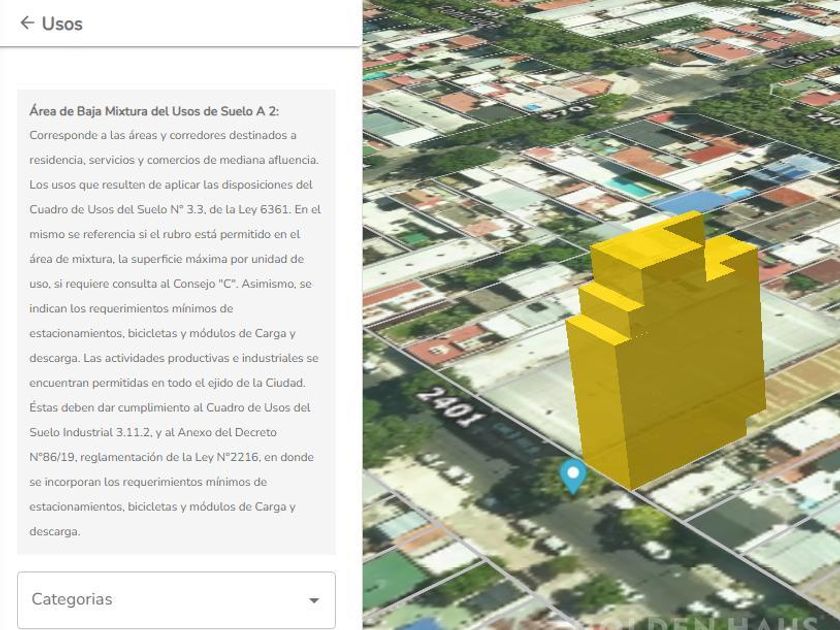Open the Categorias combo box

point(176,600)
